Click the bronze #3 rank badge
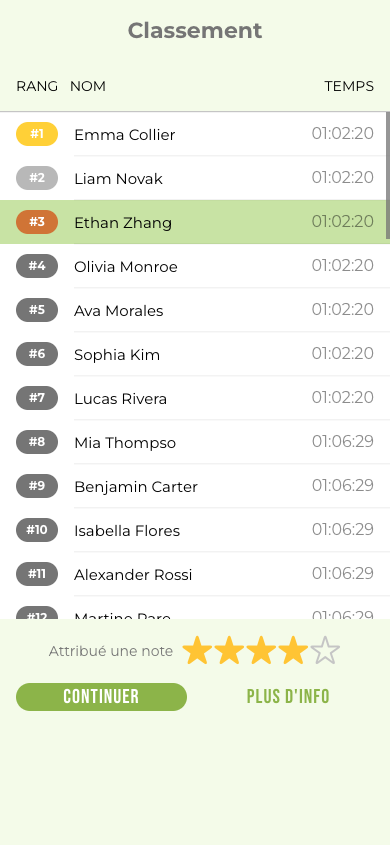 (x=37, y=222)
